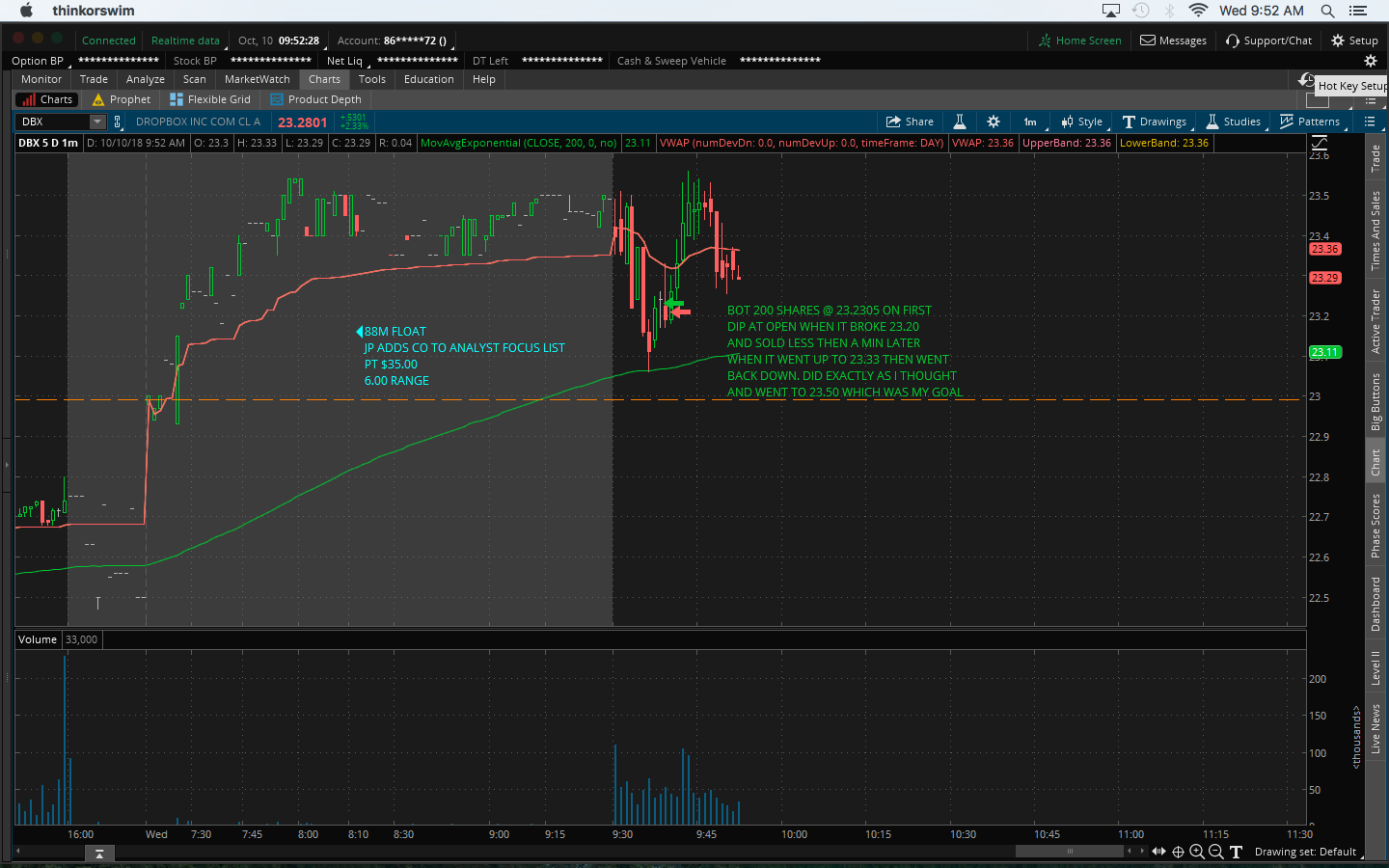Click the chart horizontal scrollbar thumb
1389x868 pixels.
click(x=1070, y=851)
